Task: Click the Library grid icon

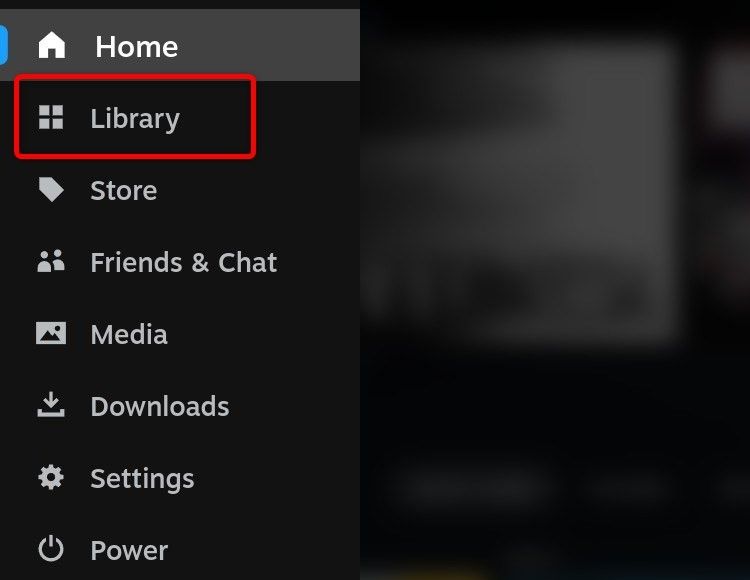Action: click(x=51, y=117)
